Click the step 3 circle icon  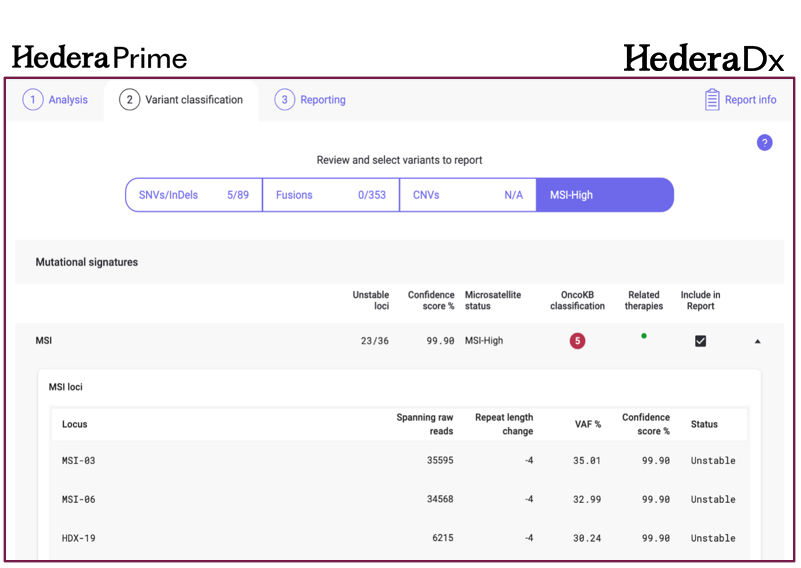285,100
